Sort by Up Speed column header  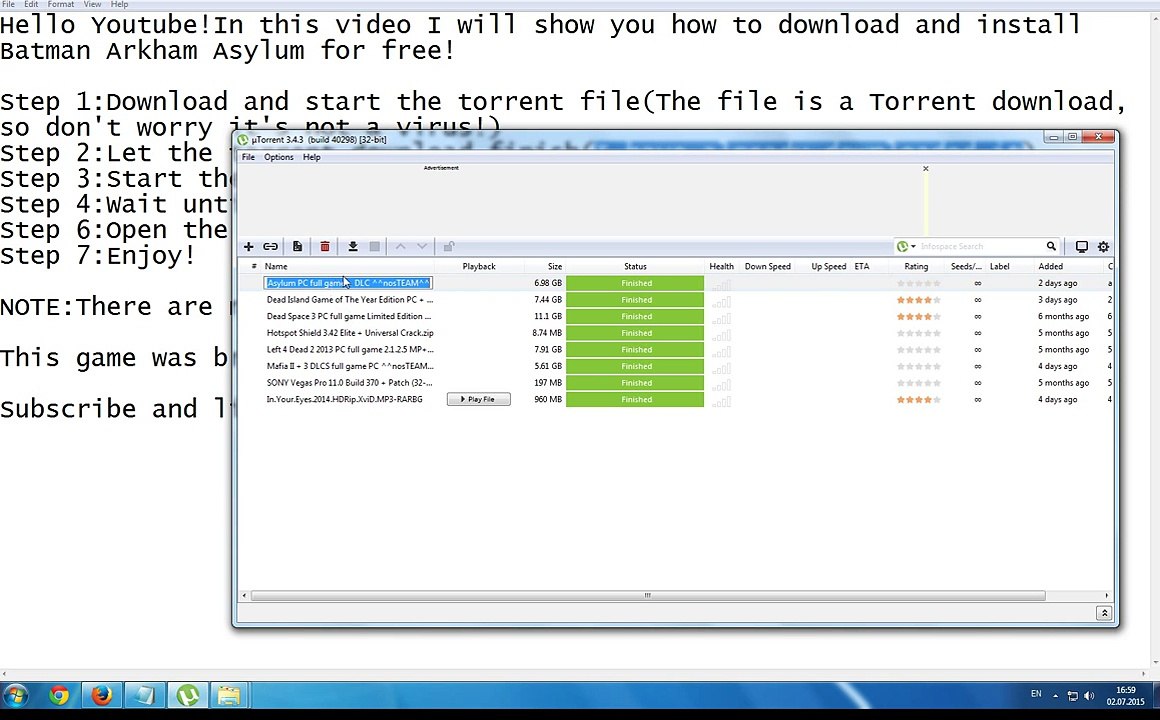829,266
